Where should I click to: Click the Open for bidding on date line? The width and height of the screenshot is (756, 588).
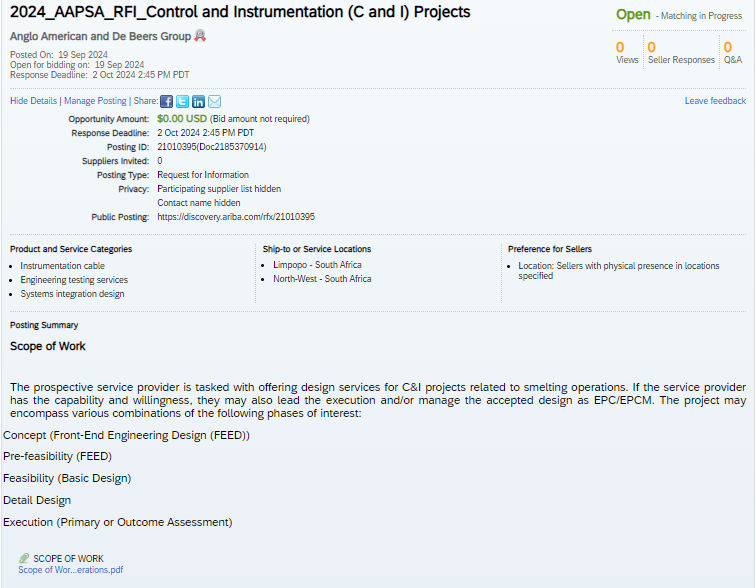[x=77, y=65]
